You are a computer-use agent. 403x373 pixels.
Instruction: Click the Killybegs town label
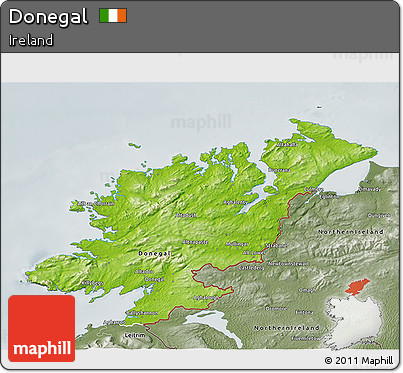point(93,283)
